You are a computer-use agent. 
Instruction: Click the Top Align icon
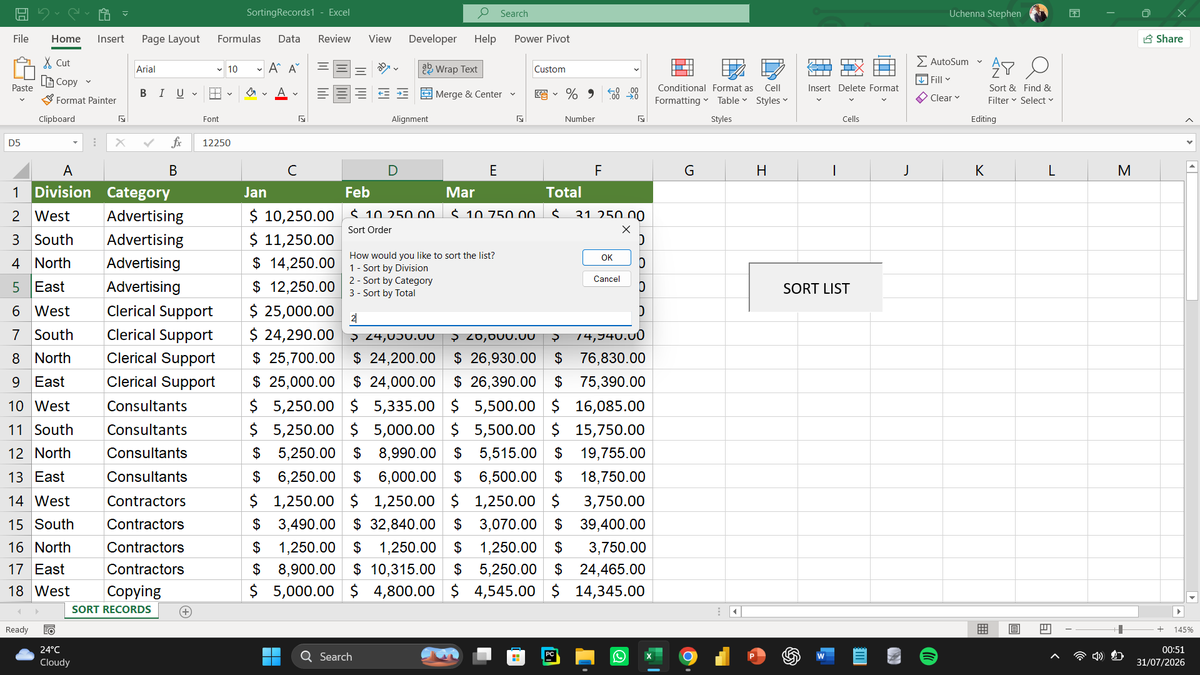click(323, 69)
